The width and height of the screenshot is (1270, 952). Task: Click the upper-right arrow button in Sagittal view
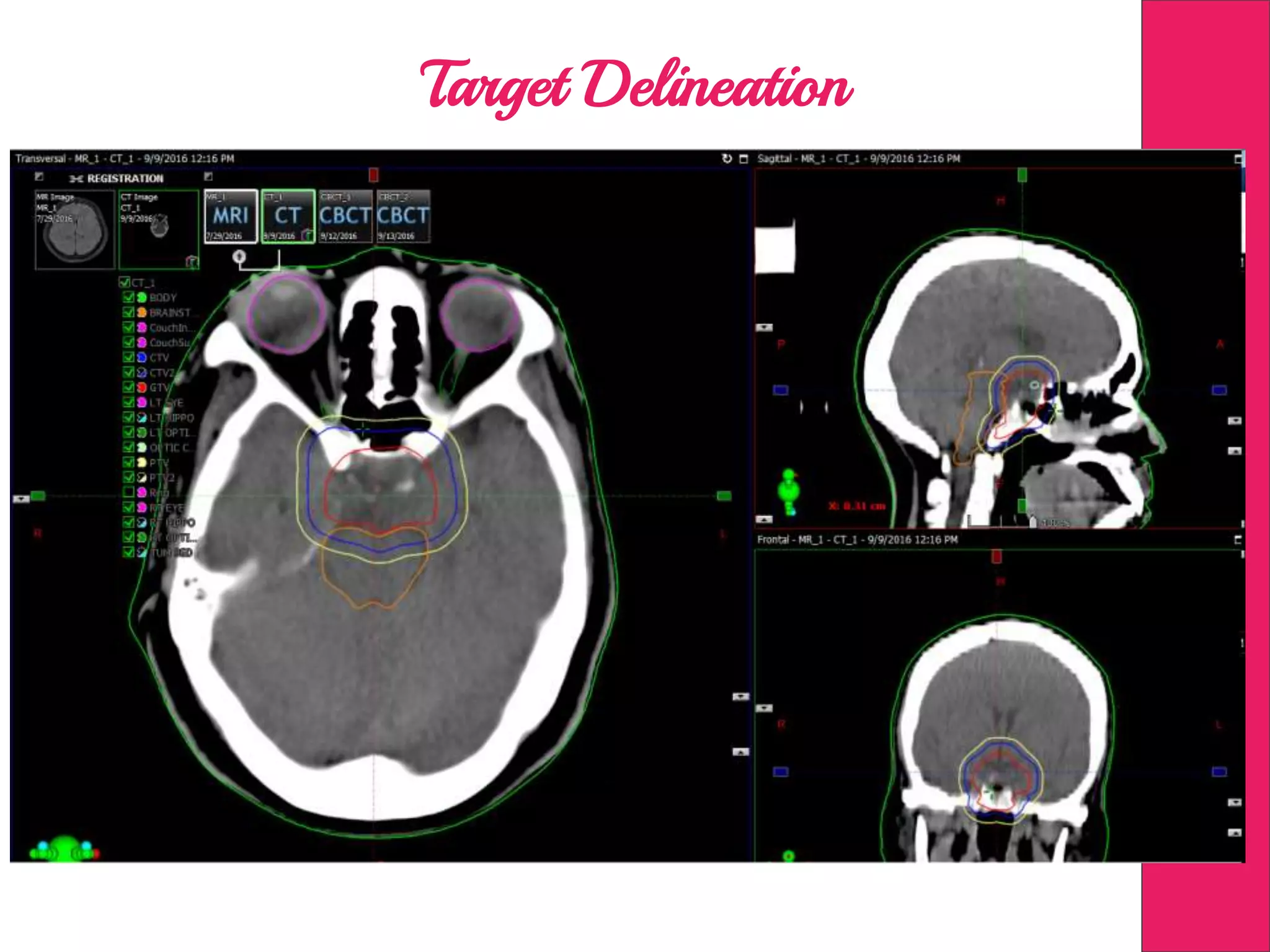1235,421
